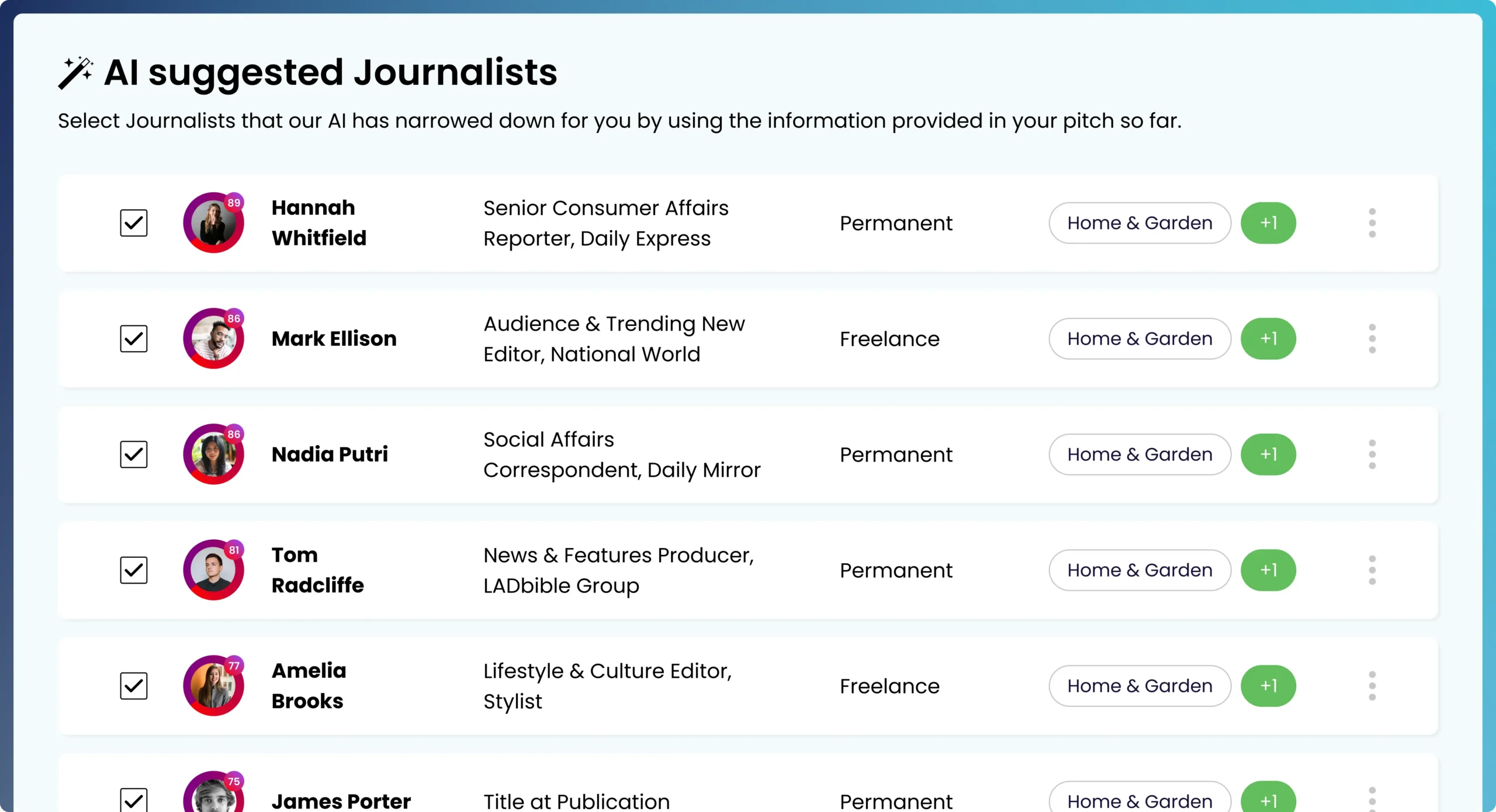
Task: Click Hannah Whitfield's profile avatar
Action: [x=213, y=223]
